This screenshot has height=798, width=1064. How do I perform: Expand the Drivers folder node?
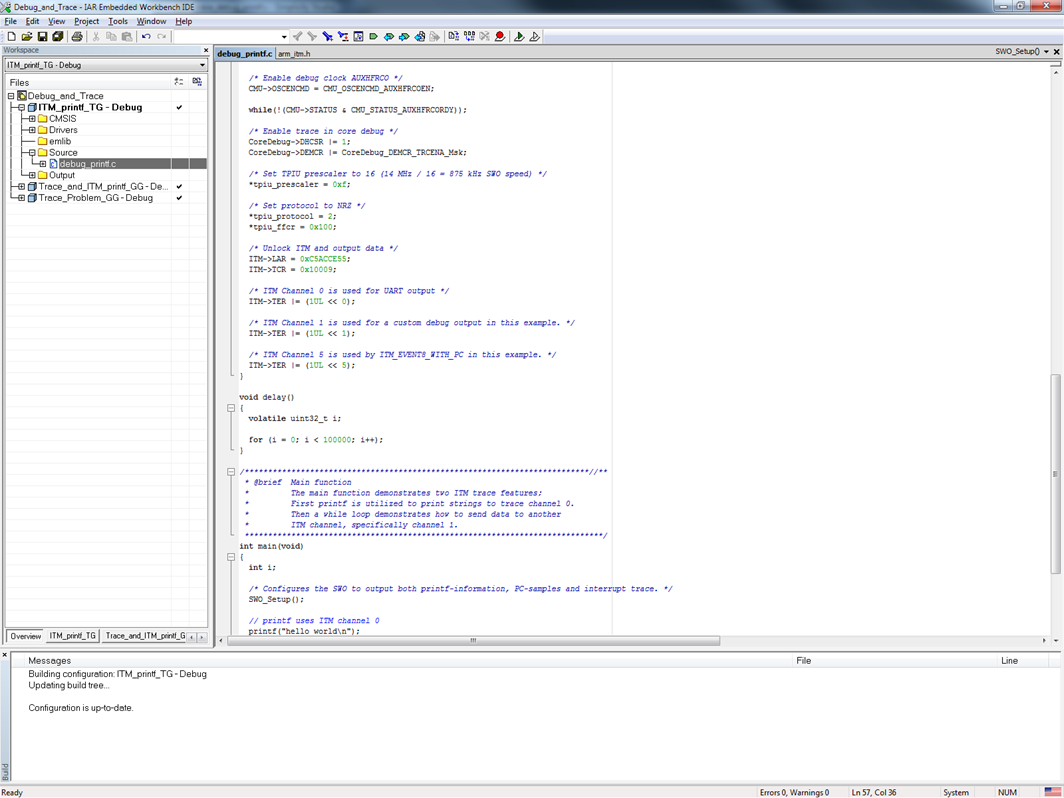tap(32, 130)
